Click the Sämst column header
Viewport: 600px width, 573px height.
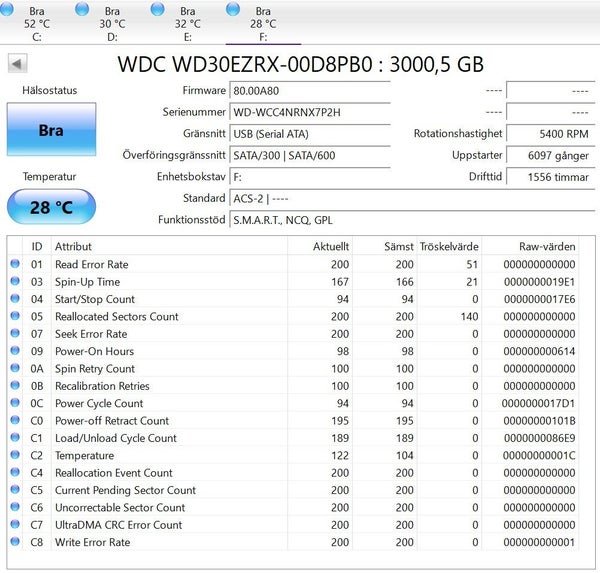(385, 246)
